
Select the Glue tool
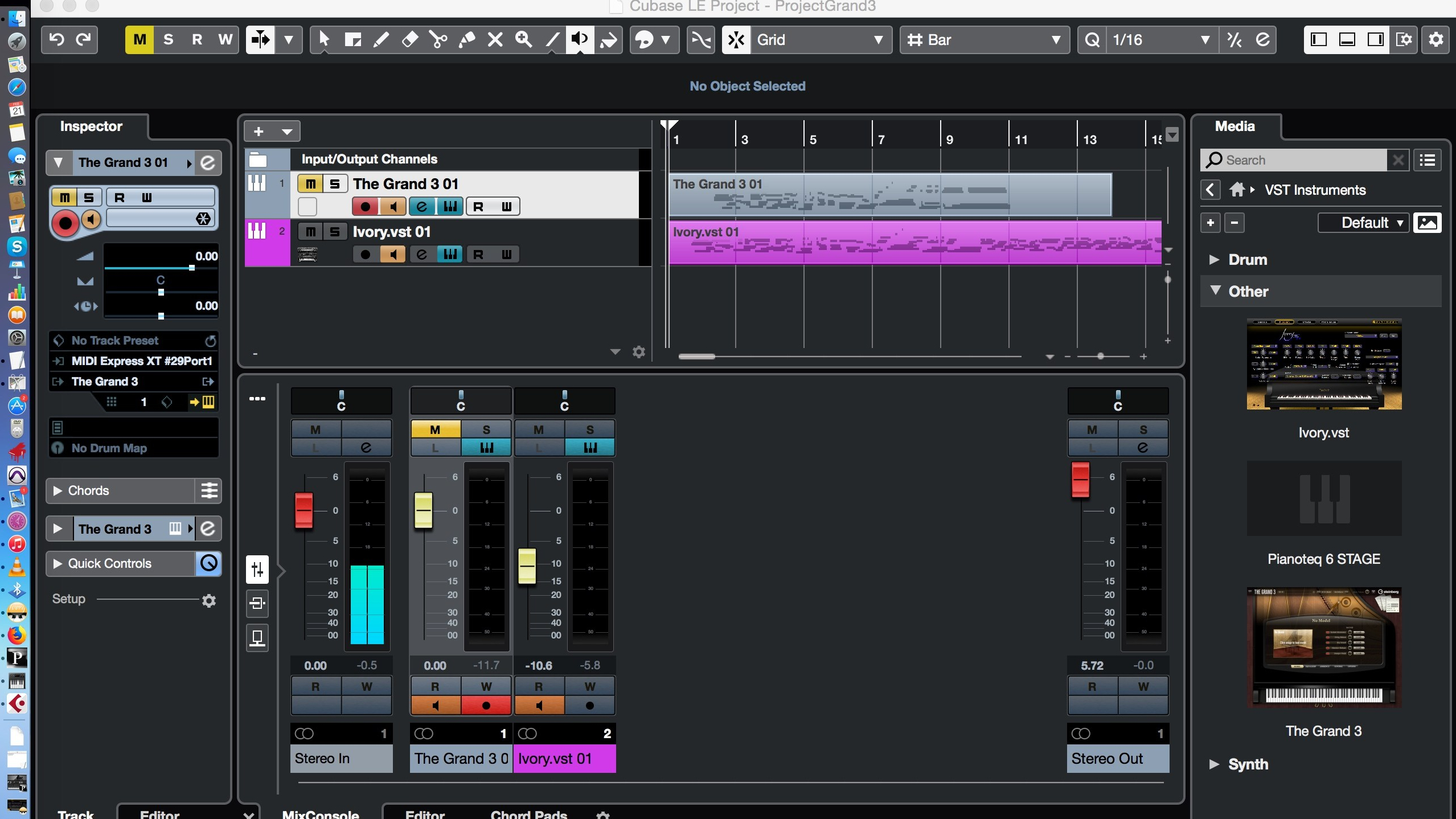467,39
